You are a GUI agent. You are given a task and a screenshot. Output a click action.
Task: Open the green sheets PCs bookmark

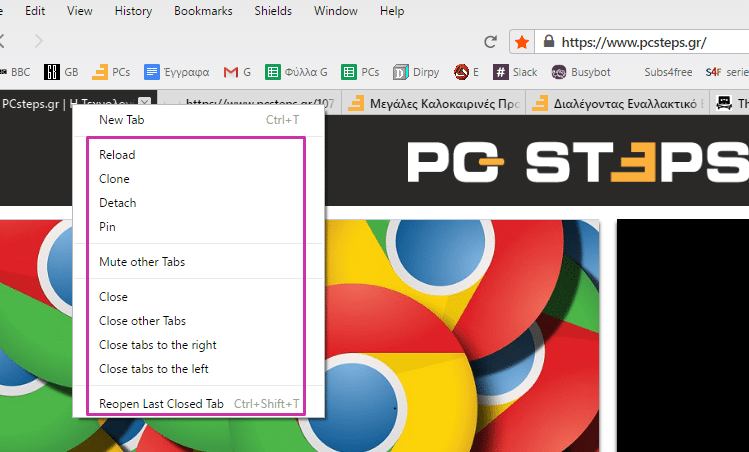[x=360, y=72]
